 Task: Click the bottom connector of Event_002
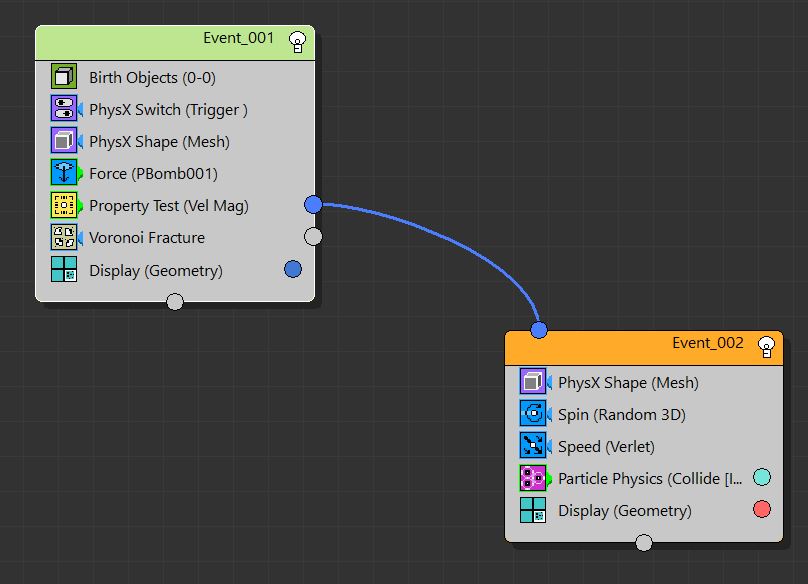(x=644, y=543)
